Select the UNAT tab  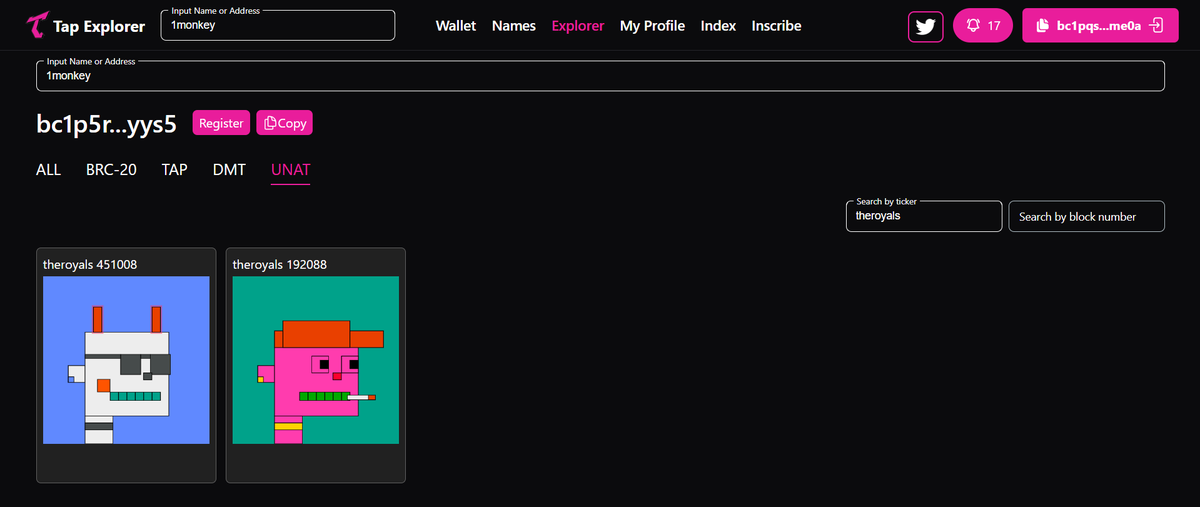[x=291, y=170]
